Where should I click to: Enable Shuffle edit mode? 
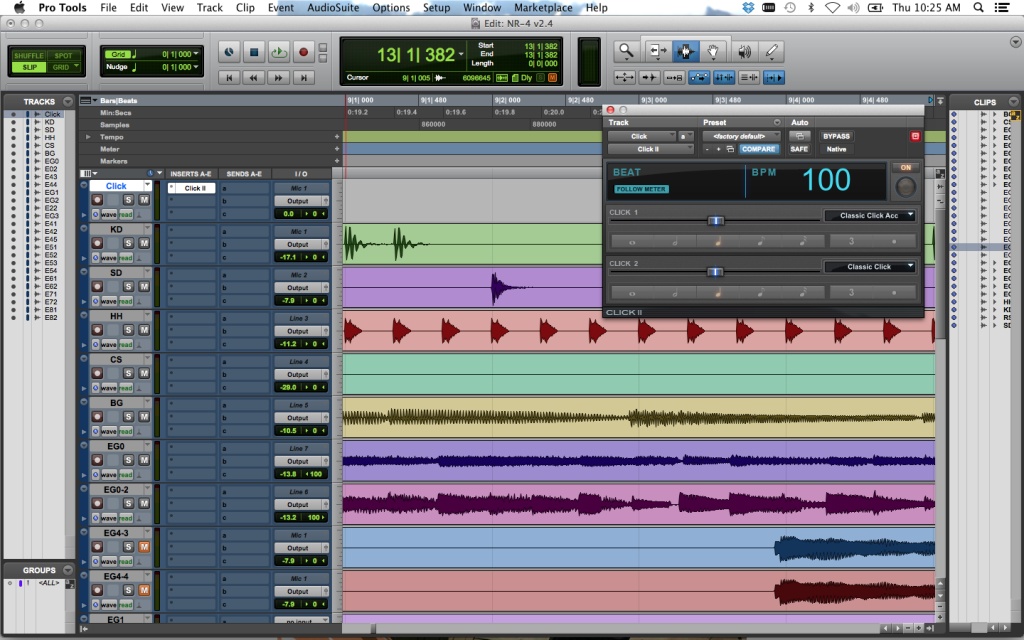29,54
